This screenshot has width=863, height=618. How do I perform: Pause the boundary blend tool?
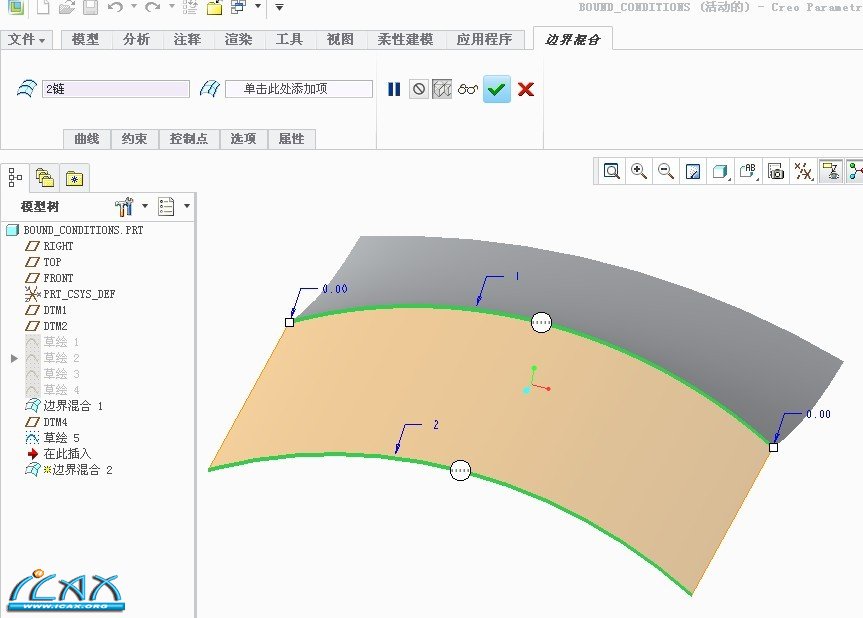pyautogui.click(x=394, y=89)
